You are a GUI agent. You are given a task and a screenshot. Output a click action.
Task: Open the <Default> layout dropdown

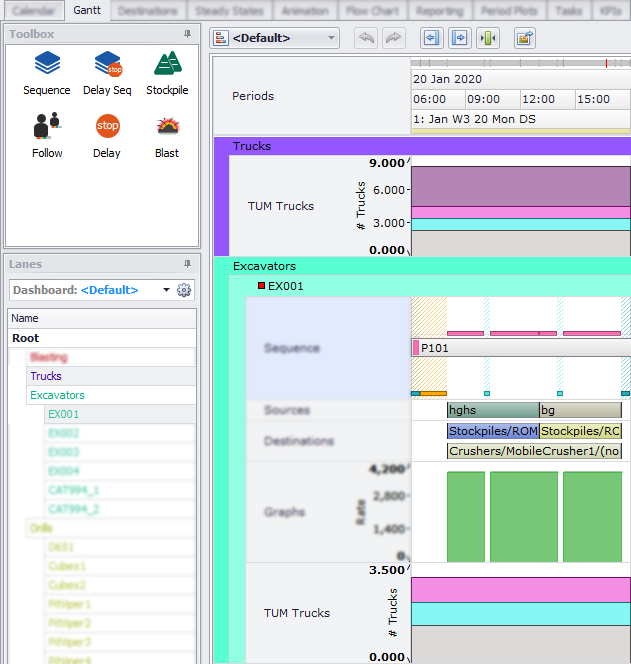click(x=276, y=38)
